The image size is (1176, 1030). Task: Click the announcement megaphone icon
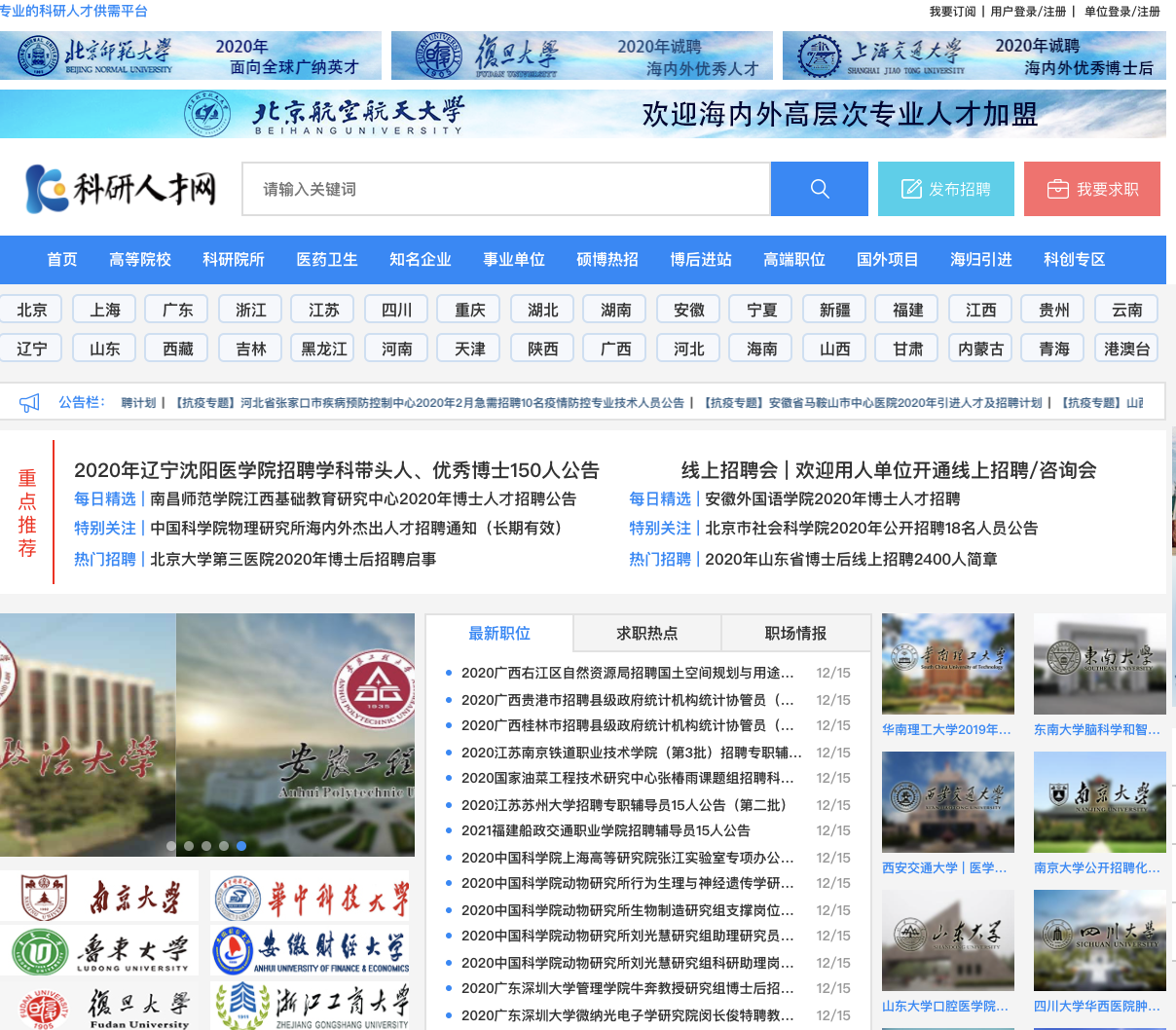point(30,402)
